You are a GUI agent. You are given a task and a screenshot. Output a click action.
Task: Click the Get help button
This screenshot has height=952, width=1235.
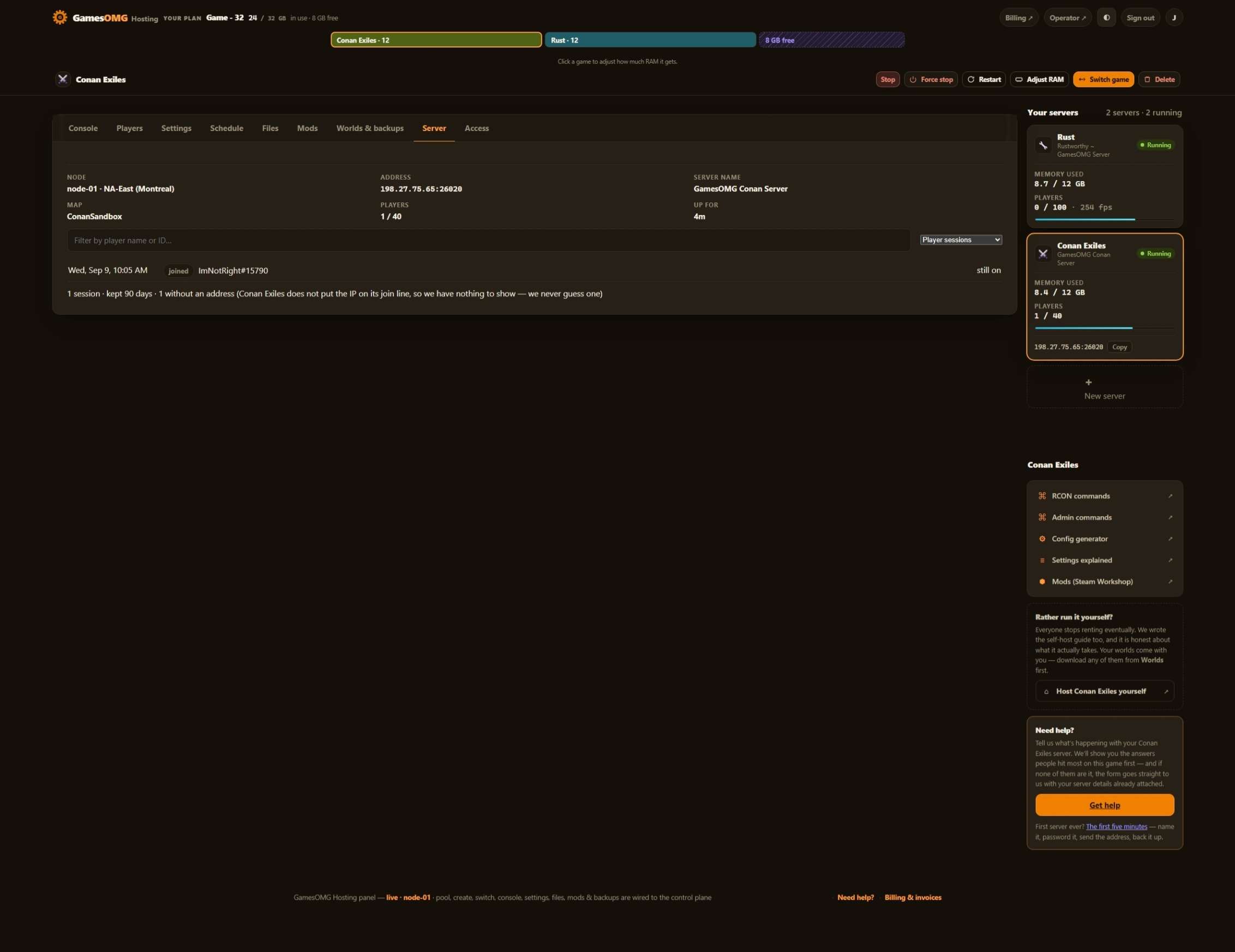tap(1105, 805)
